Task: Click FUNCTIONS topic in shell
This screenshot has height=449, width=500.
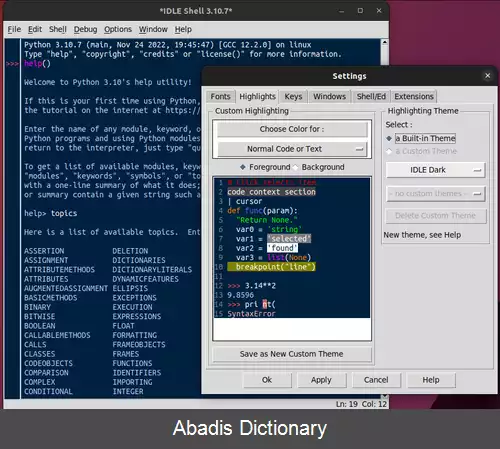Action: [x=132, y=363]
